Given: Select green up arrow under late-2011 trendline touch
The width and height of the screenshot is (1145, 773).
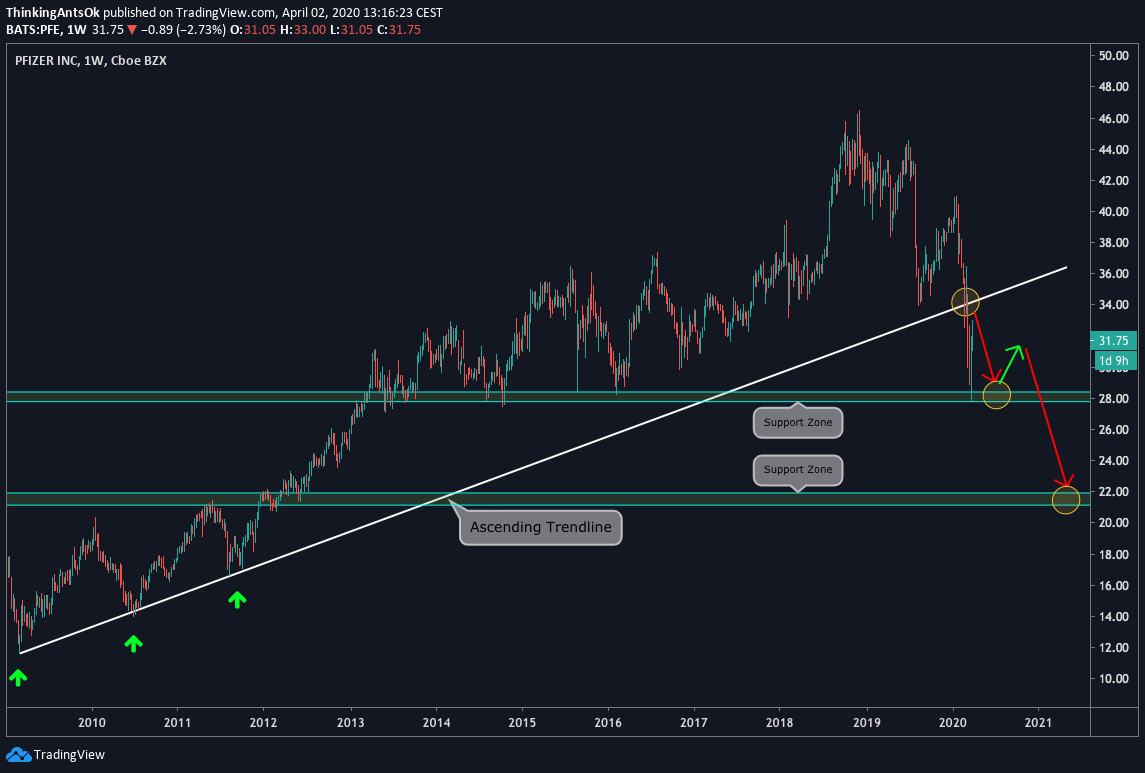Looking at the screenshot, I should [x=237, y=599].
